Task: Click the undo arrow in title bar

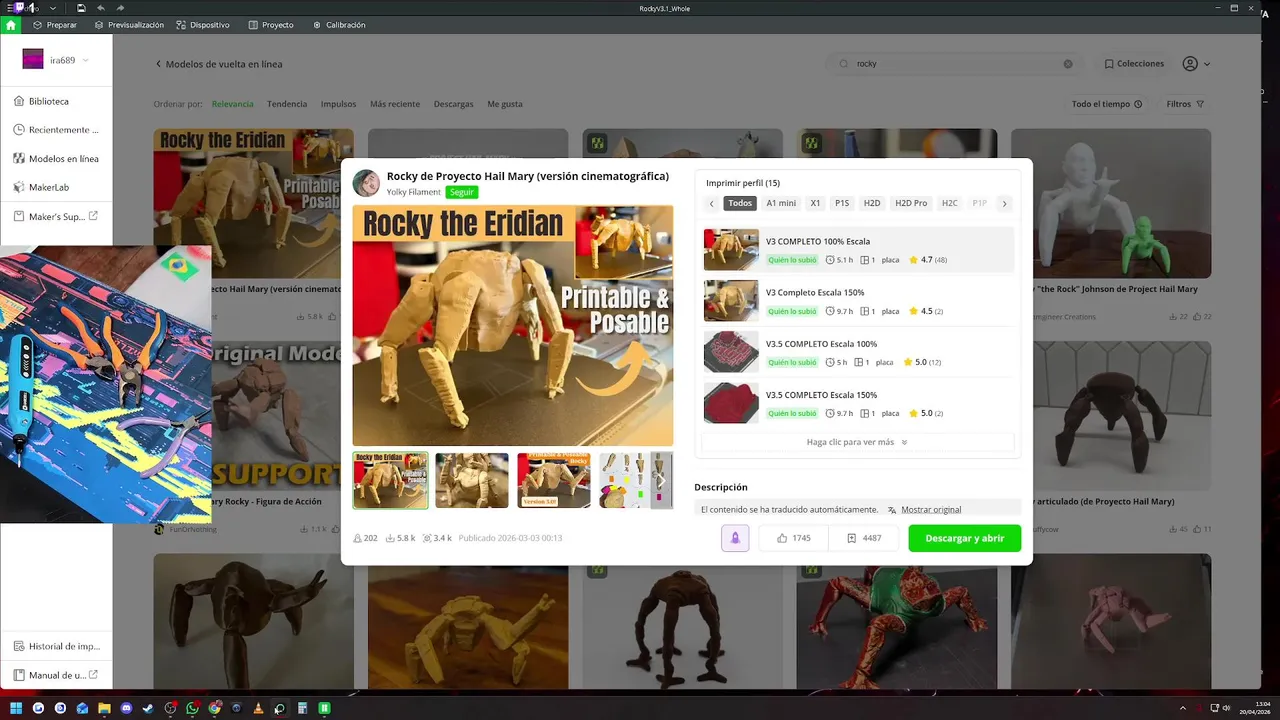Action: (101, 8)
